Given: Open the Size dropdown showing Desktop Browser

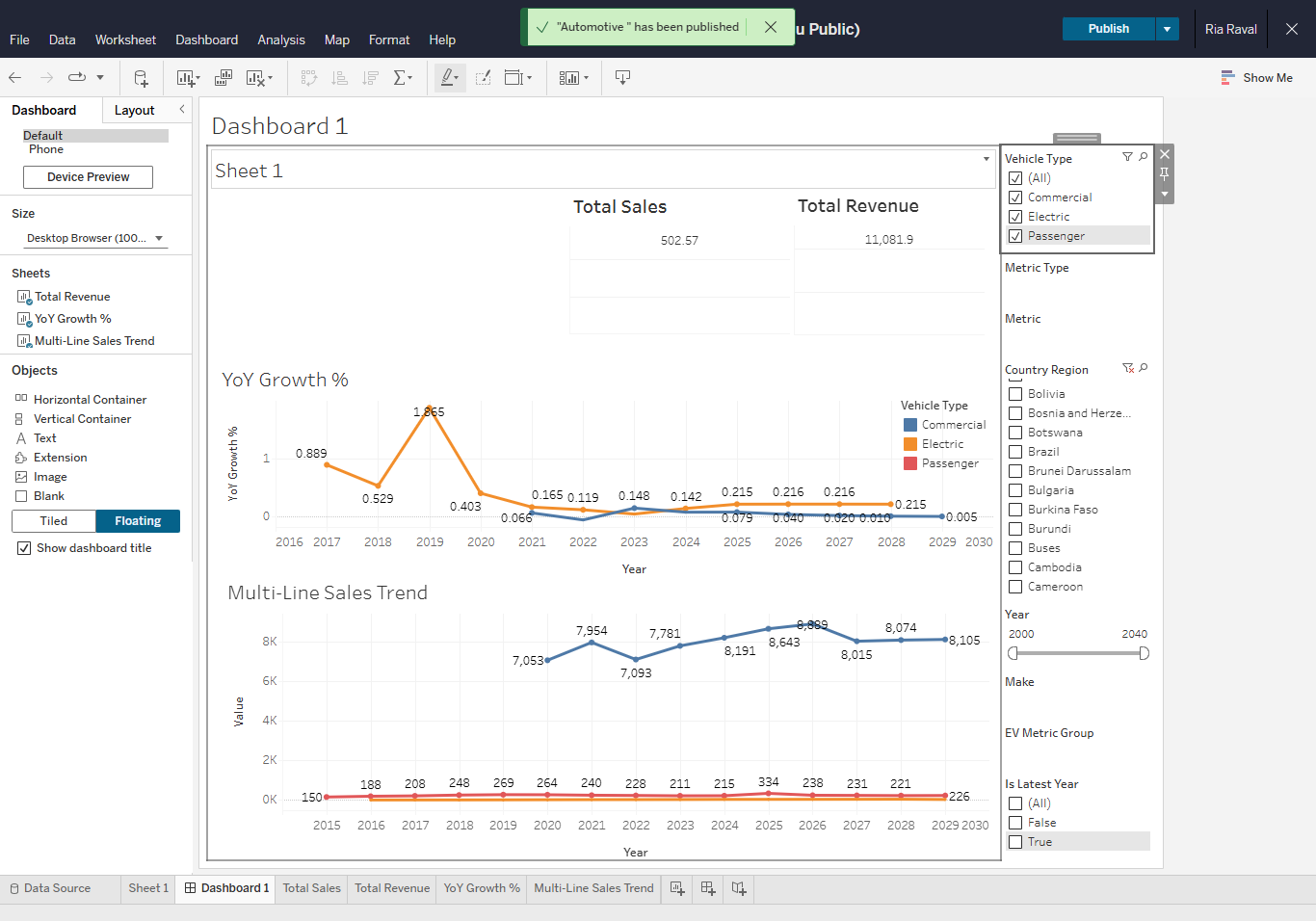Looking at the screenshot, I should 94,238.
